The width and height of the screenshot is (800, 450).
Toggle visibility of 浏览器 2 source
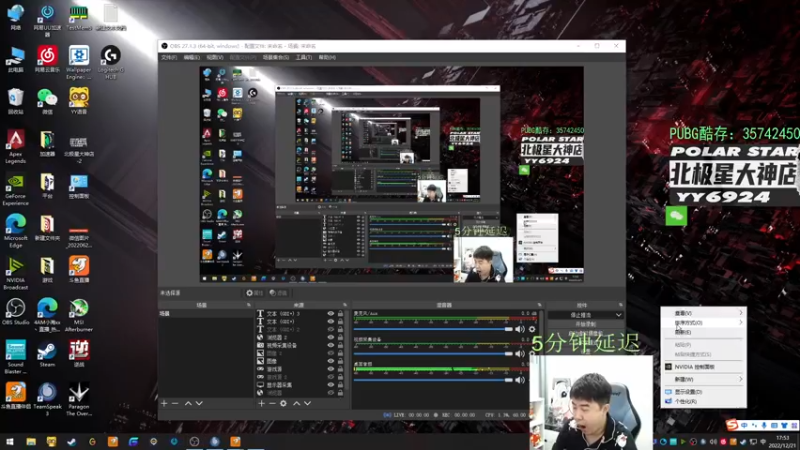pos(331,337)
